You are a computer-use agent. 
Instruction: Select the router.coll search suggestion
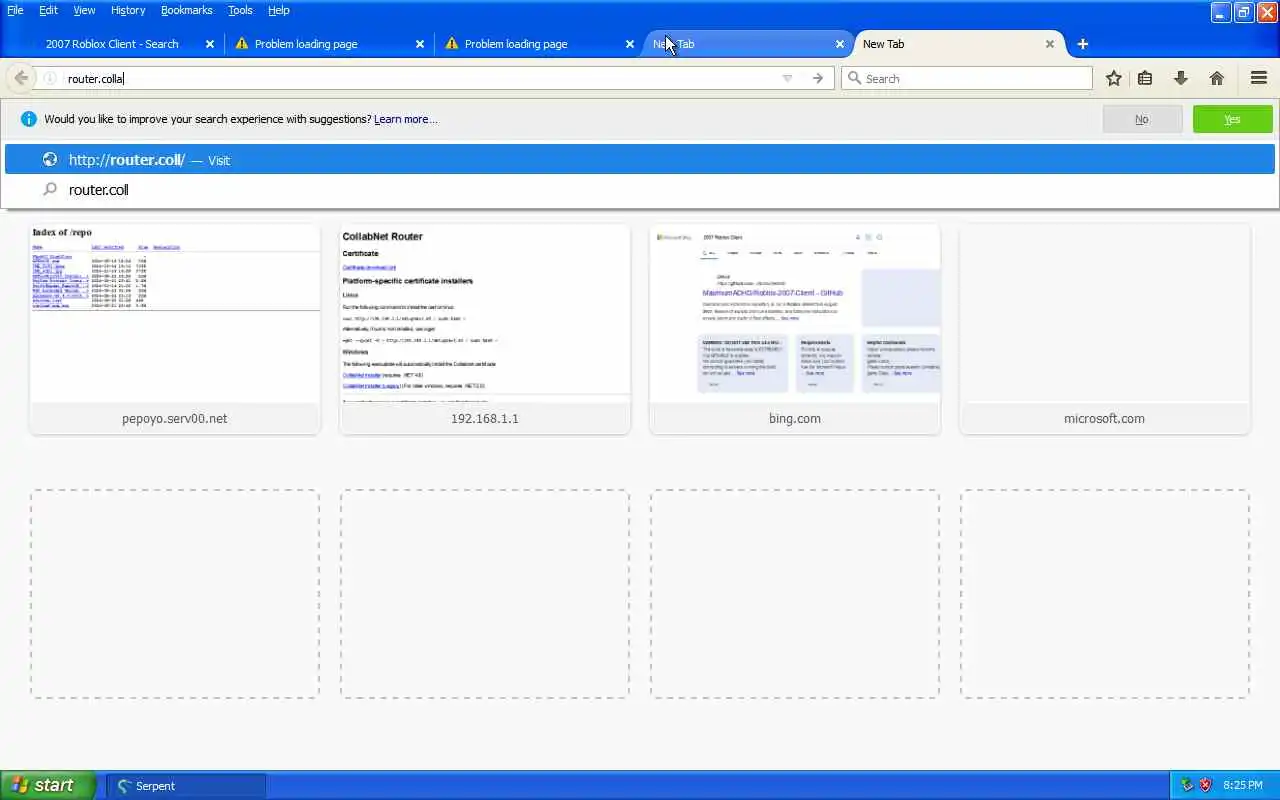click(640, 190)
